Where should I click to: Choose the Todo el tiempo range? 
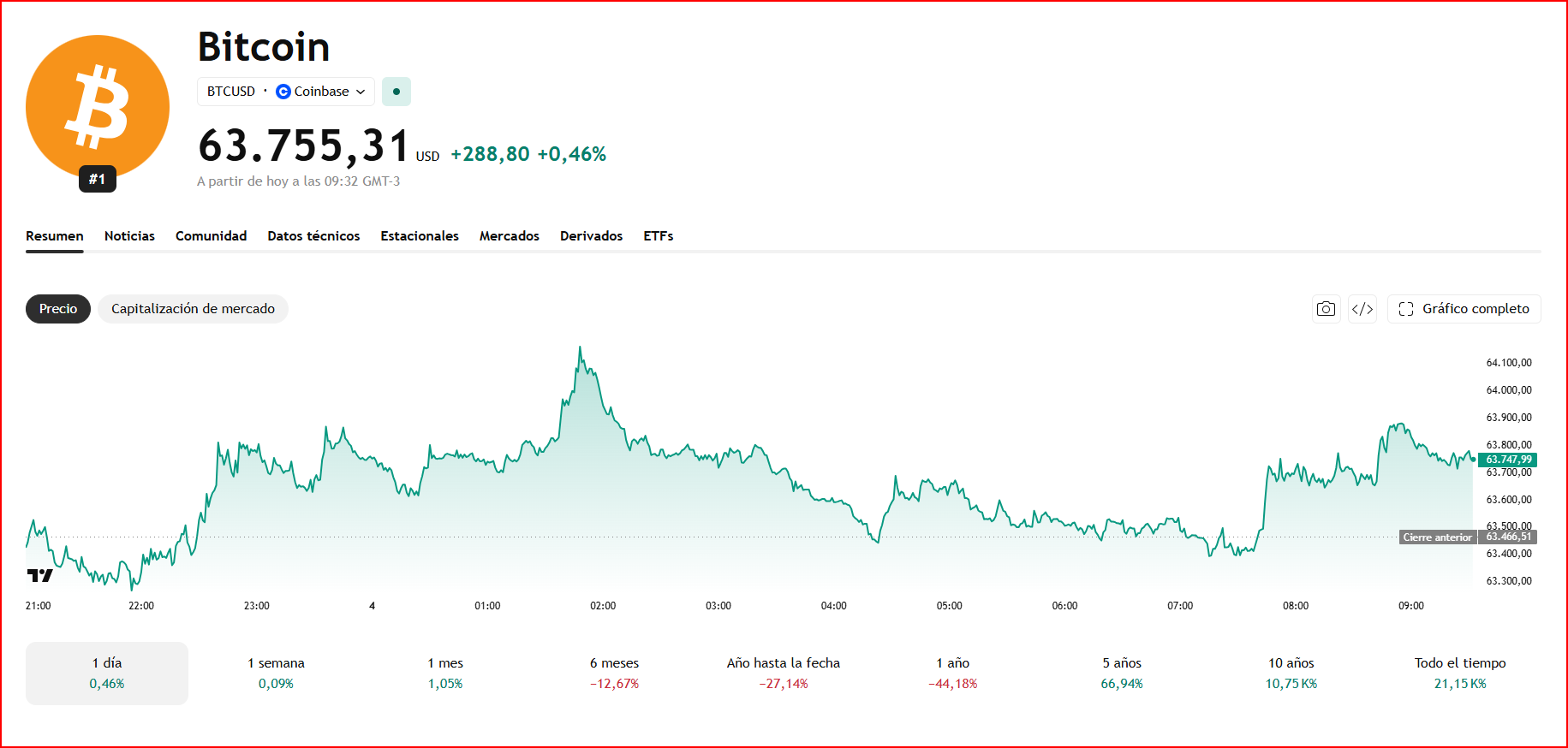pos(1460,674)
